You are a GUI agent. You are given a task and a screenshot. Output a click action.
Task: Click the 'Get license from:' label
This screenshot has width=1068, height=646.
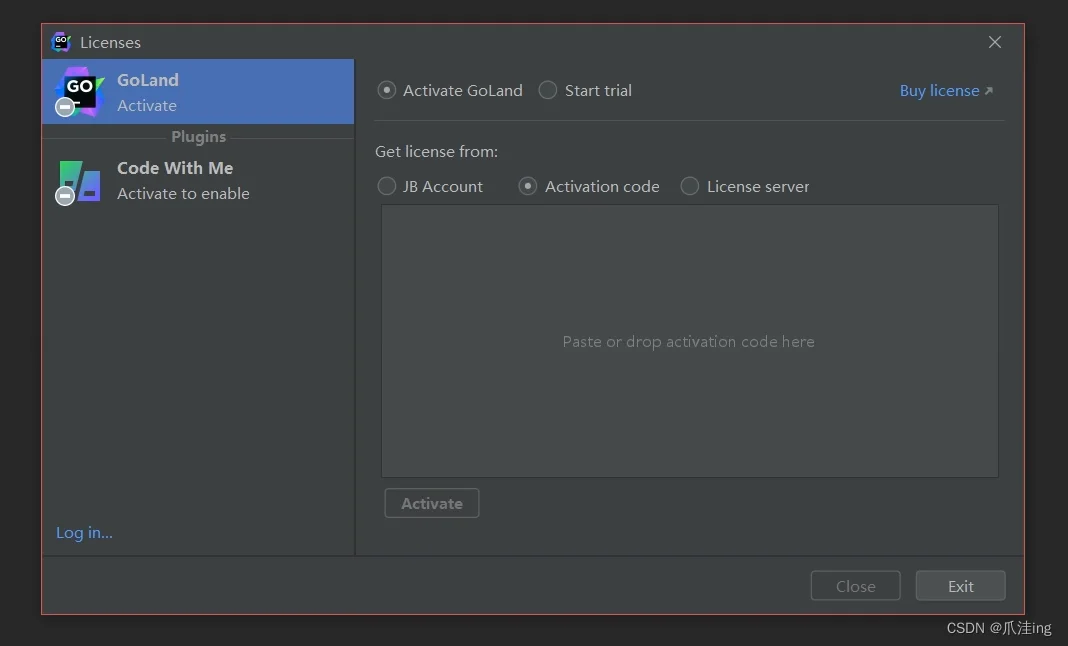pos(436,151)
